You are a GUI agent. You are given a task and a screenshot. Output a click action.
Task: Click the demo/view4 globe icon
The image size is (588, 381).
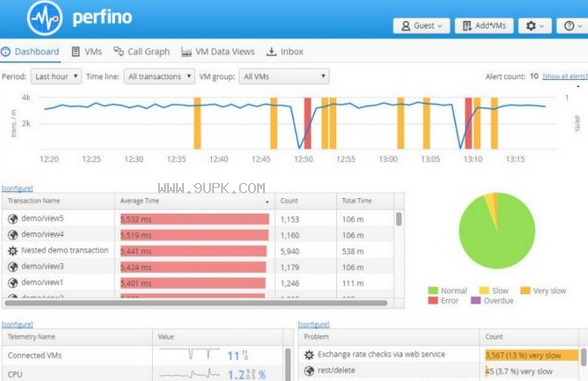coord(13,235)
